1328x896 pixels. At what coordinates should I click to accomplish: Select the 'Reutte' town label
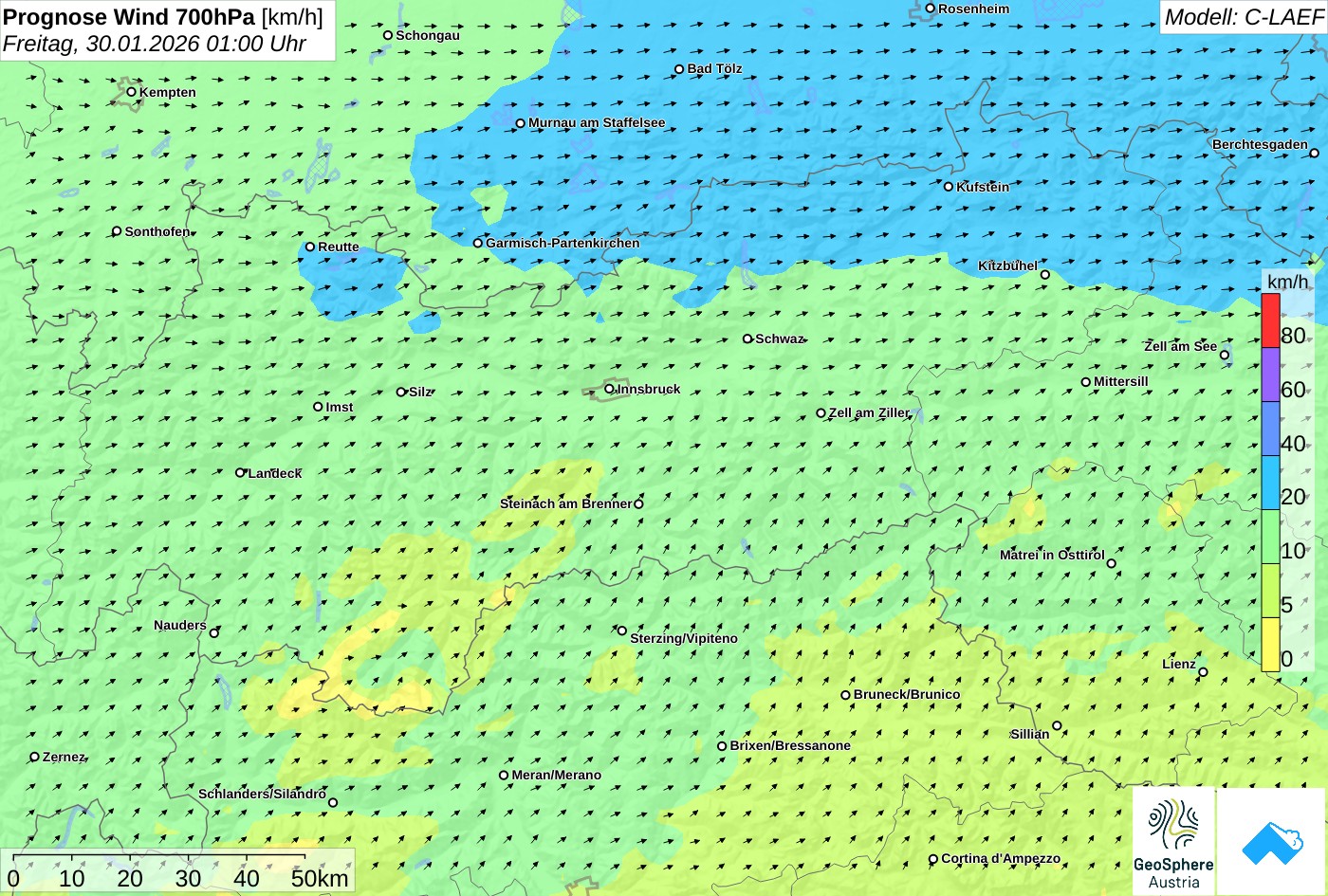(339, 247)
